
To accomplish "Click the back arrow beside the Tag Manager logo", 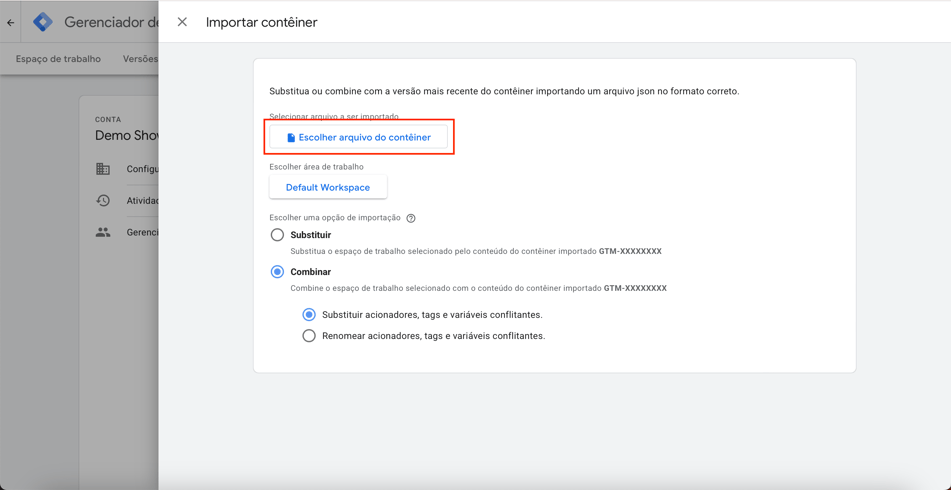I will coord(11,22).
